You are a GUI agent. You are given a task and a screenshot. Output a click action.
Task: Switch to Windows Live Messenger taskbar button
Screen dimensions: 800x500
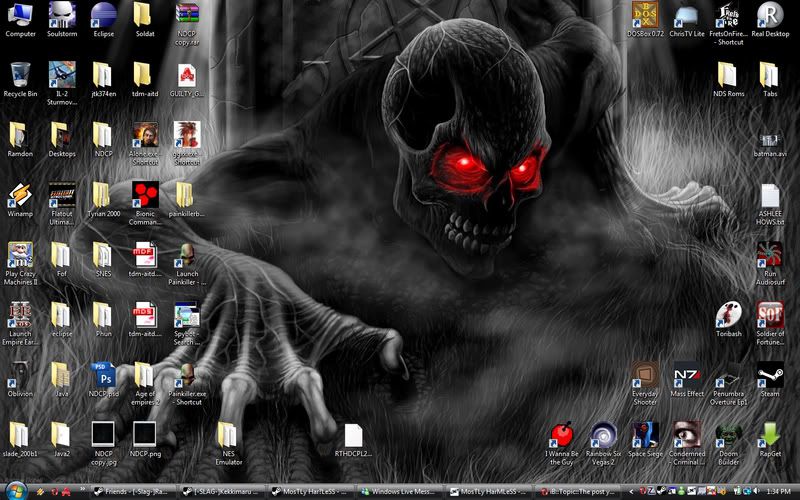click(x=400, y=491)
